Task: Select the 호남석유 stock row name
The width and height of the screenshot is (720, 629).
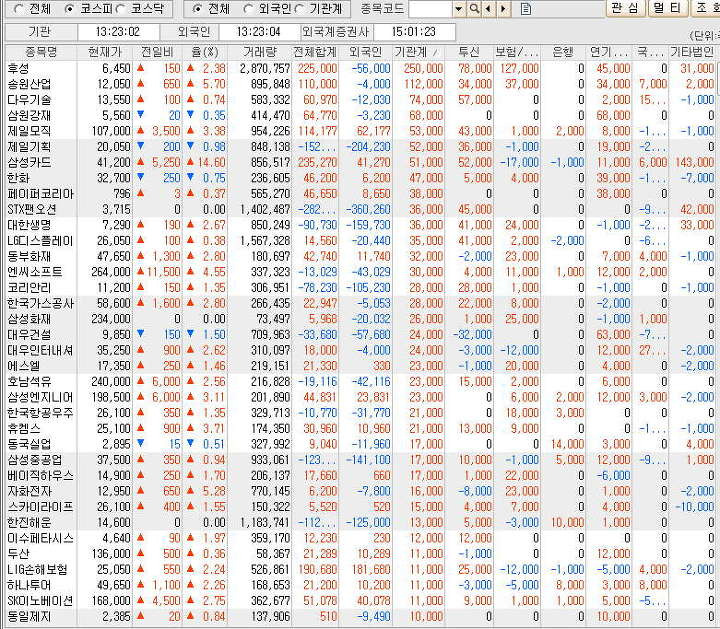Action: 29,382
